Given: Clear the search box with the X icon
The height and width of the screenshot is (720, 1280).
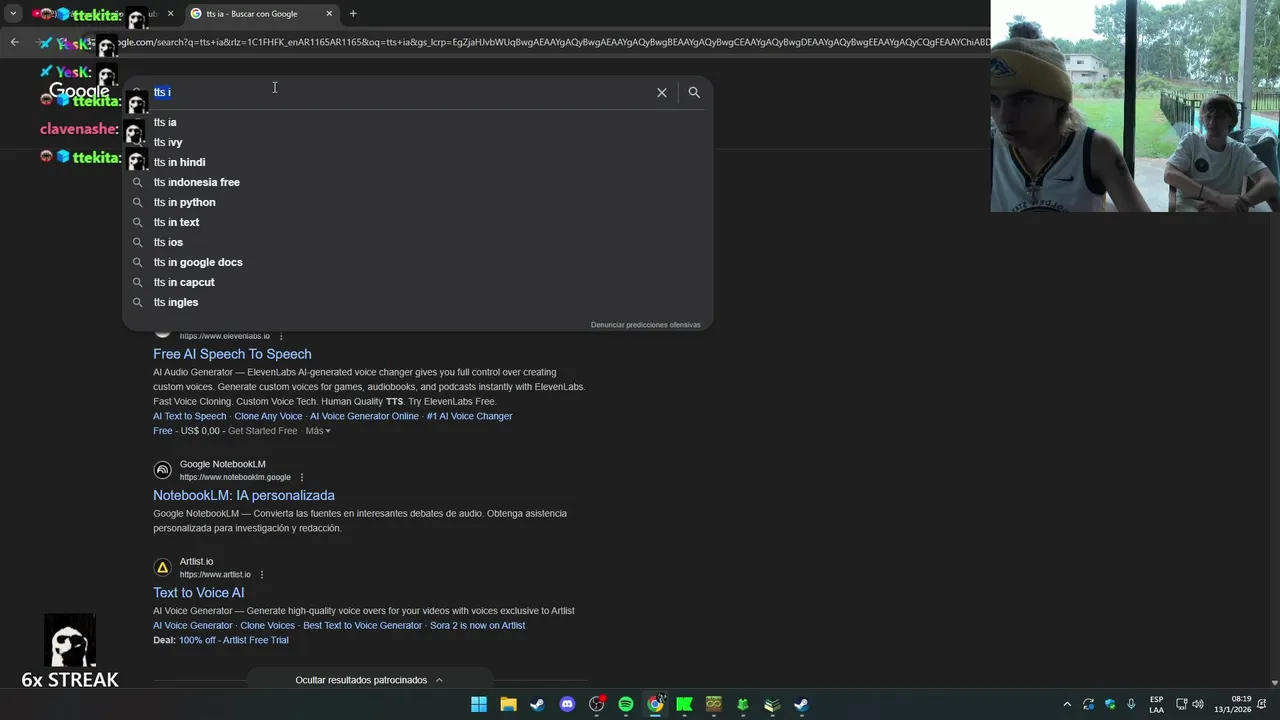Looking at the screenshot, I should [661, 92].
